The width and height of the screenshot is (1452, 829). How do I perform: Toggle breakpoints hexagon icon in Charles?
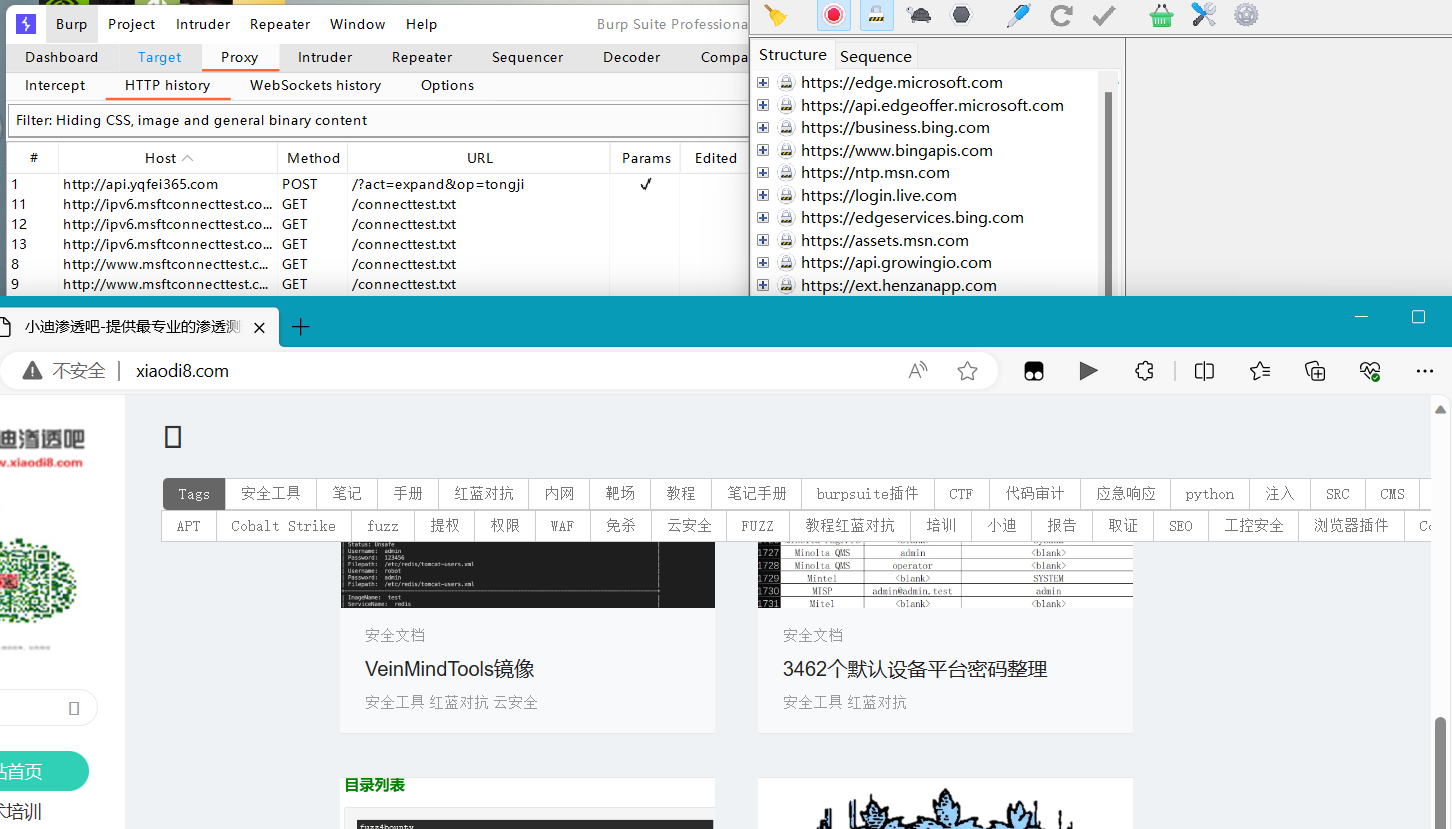coord(961,14)
